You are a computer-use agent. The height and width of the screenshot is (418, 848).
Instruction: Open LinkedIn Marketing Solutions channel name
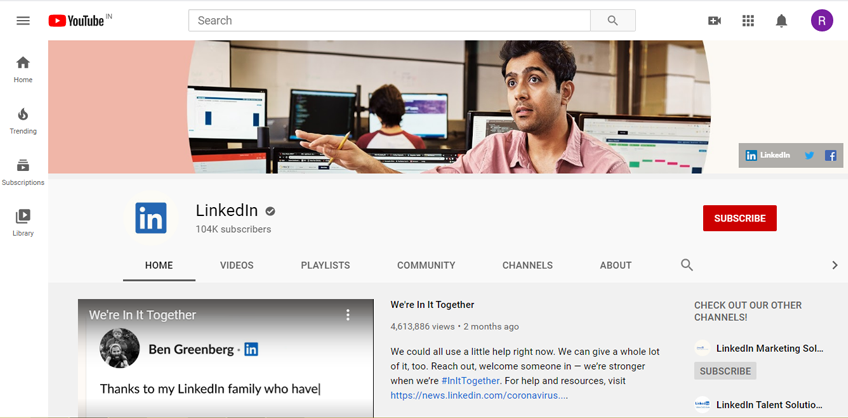click(770, 349)
